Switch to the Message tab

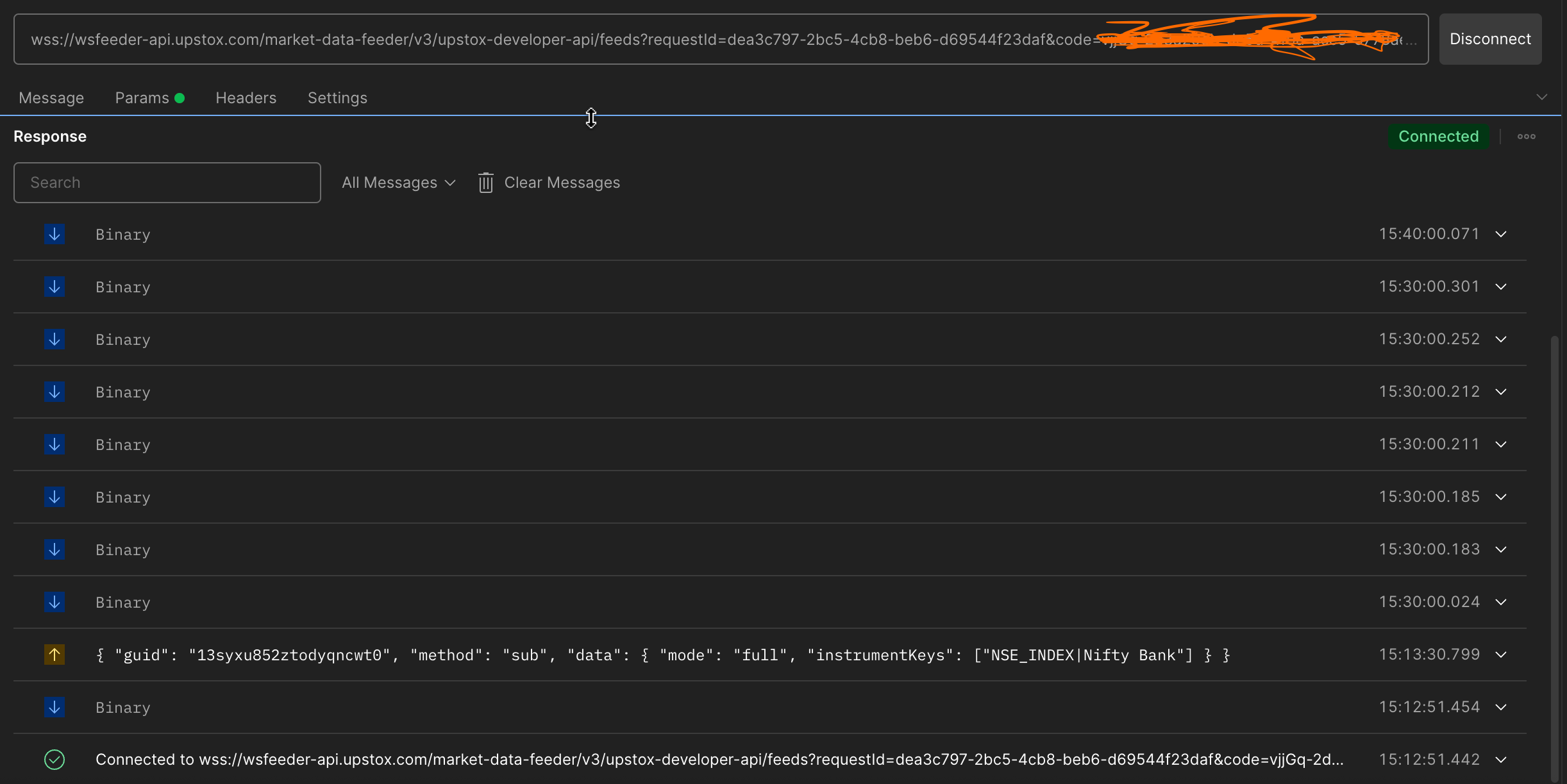[51, 98]
